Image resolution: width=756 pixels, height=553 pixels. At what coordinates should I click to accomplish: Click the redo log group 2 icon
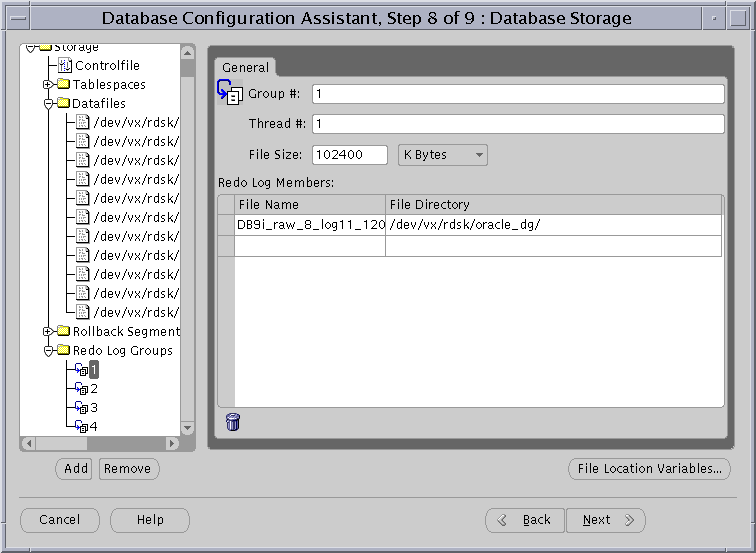tap(81, 389)
